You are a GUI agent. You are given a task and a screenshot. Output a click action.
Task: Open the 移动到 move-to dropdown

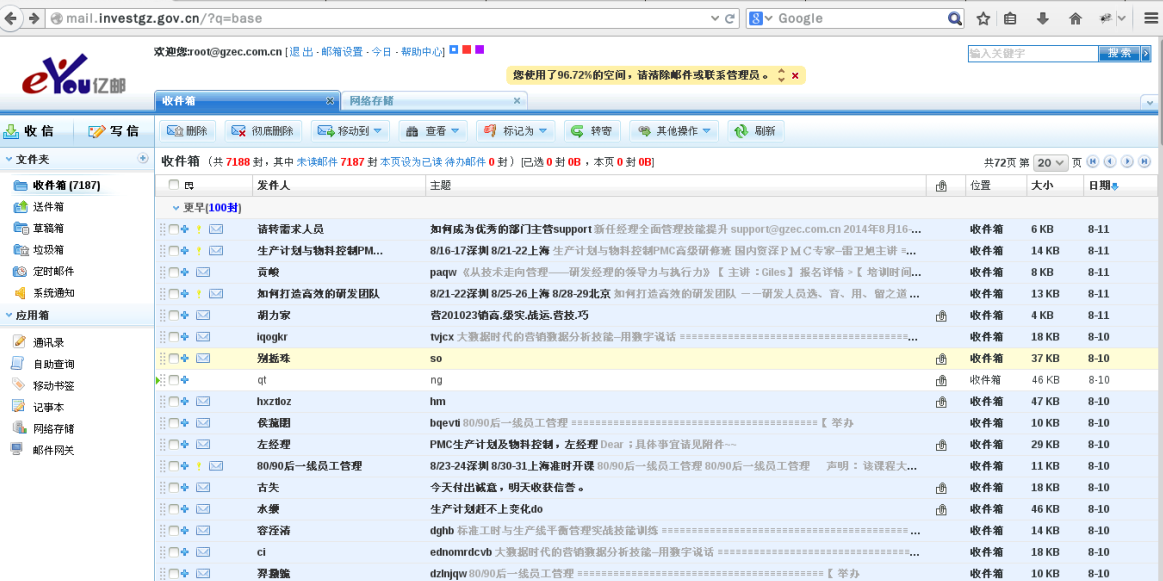[350, 131]
